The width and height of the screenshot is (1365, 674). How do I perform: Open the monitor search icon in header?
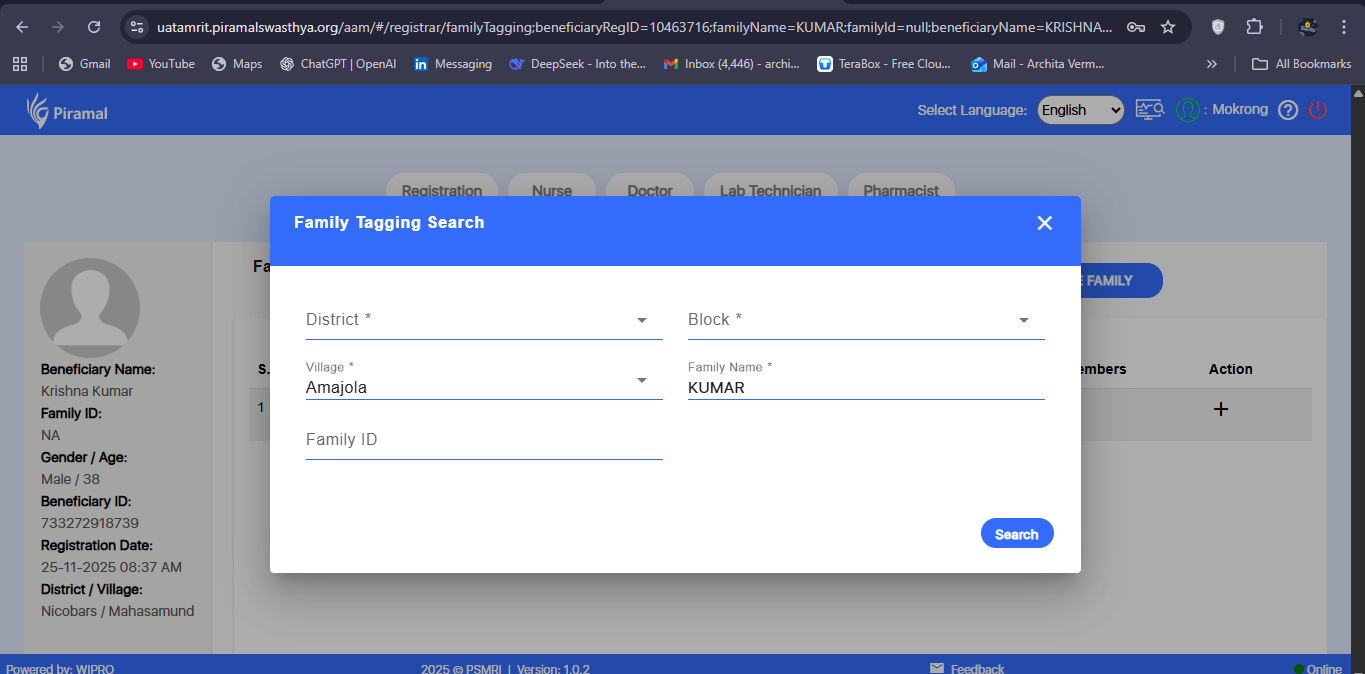pyautogui.click(x=1149, y=110)
